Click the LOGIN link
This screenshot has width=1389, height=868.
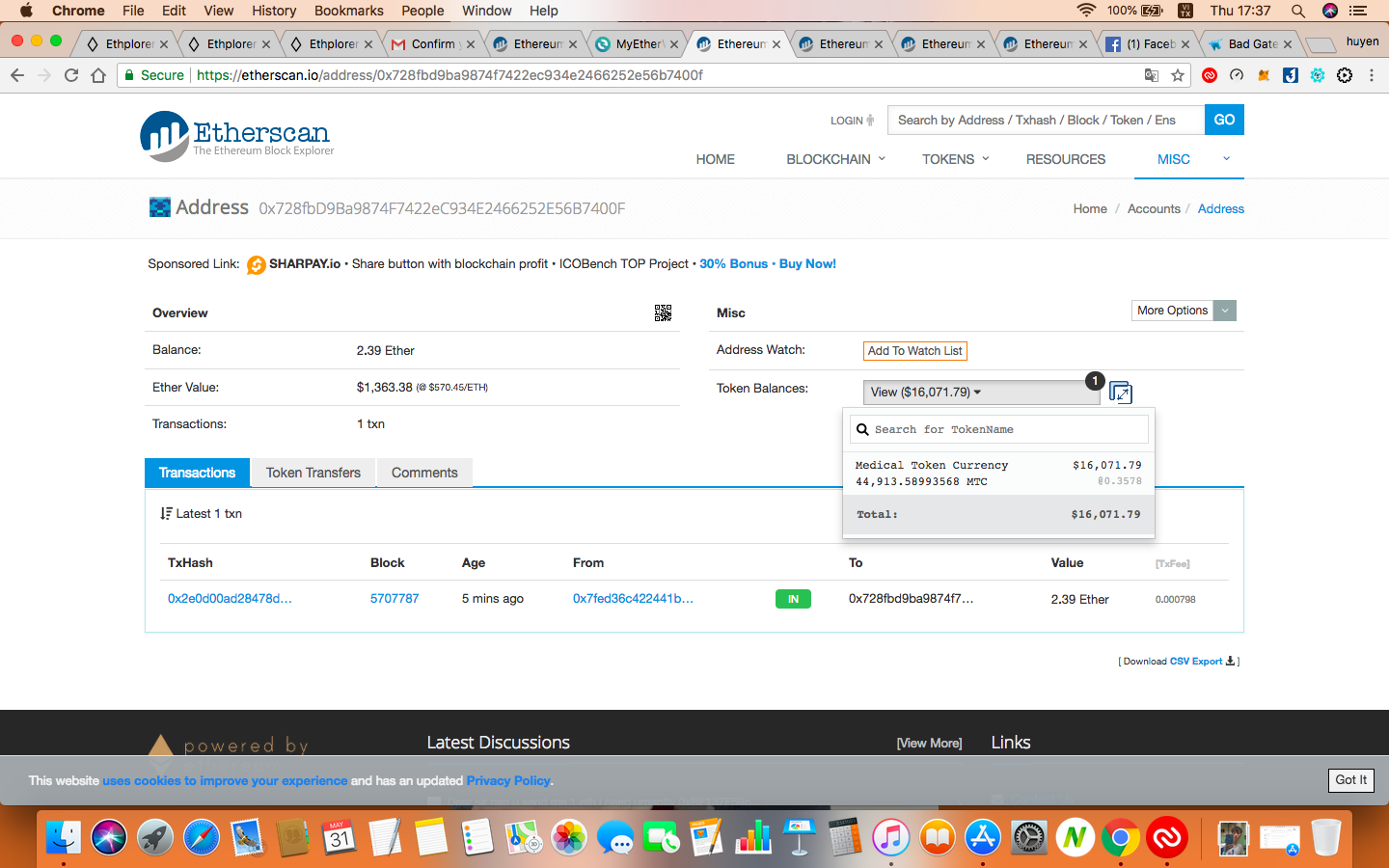pos(853,121)
